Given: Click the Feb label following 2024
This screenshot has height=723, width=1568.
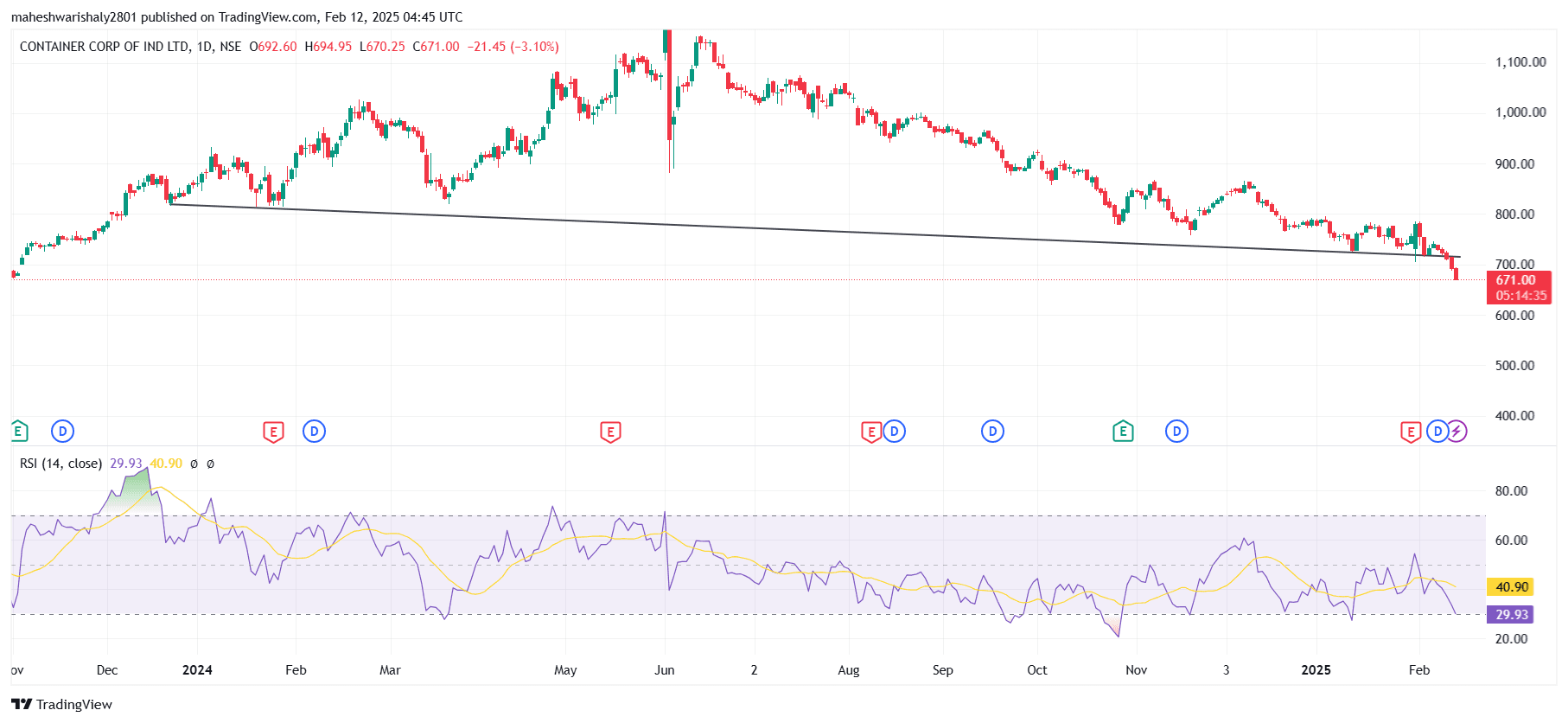Looking at the screenshot, I should click(x=296, y=670).
